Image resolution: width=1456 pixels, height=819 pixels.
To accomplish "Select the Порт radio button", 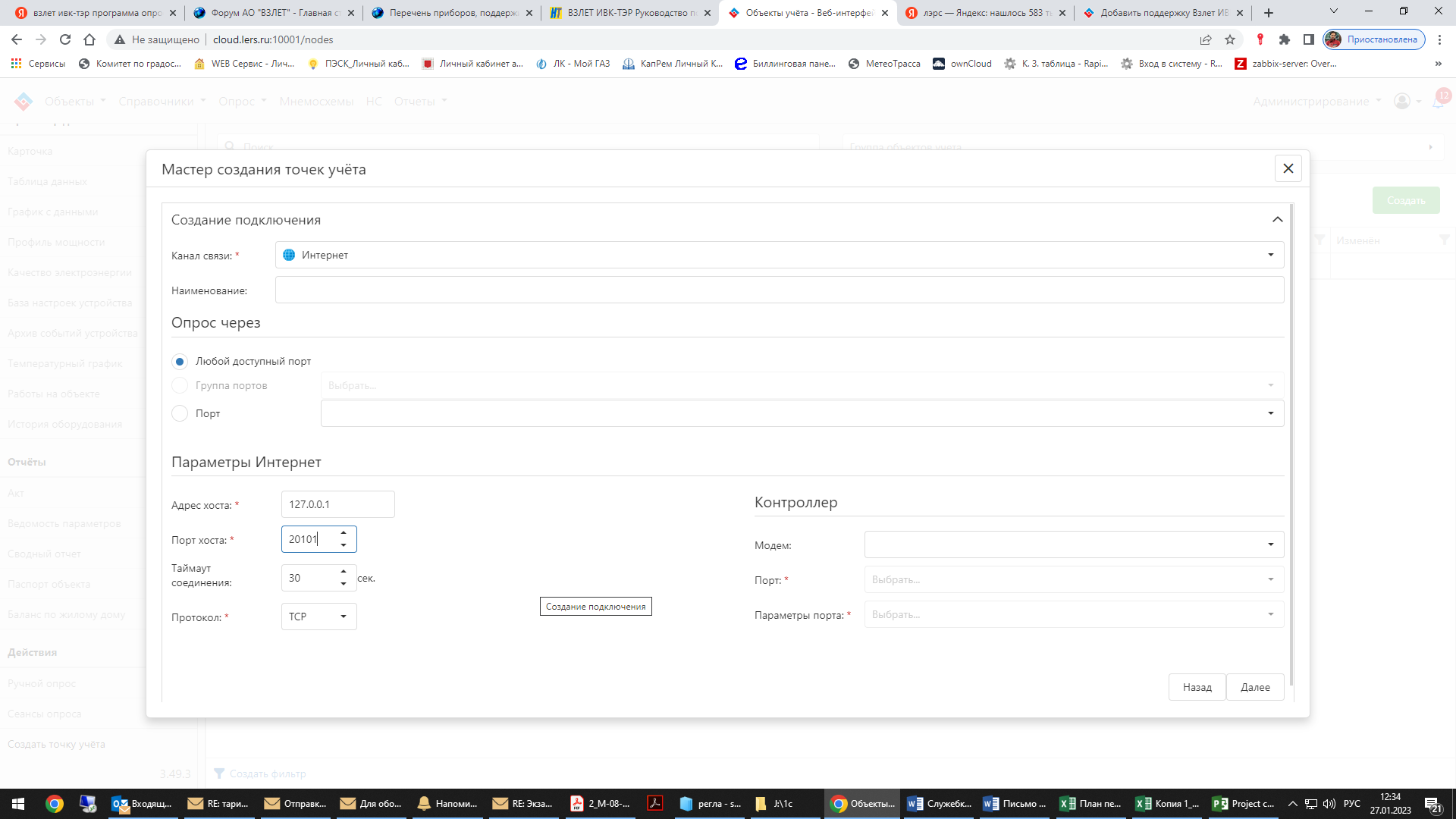I will point(180,413).
